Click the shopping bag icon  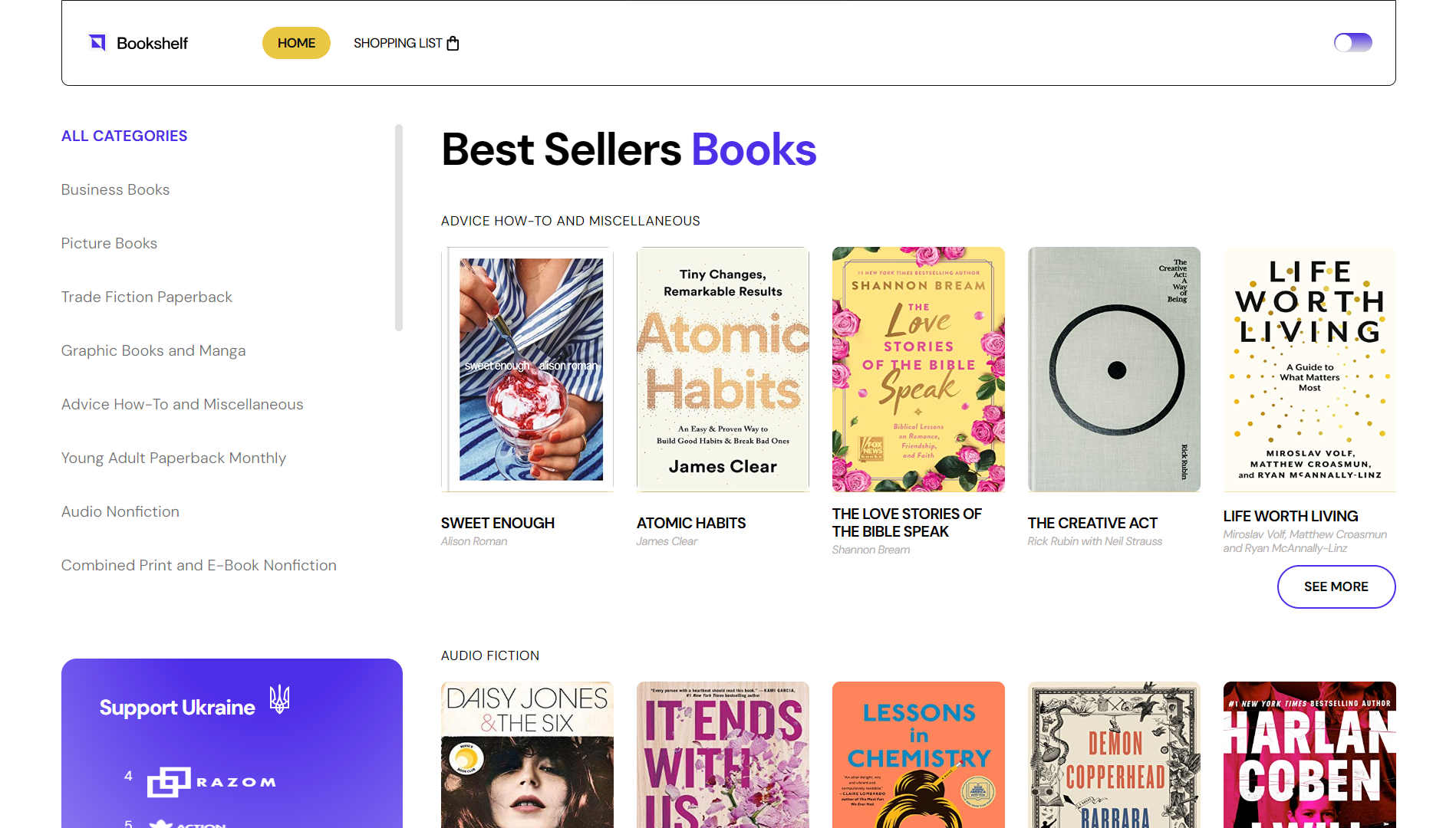[x=453, y=43]
